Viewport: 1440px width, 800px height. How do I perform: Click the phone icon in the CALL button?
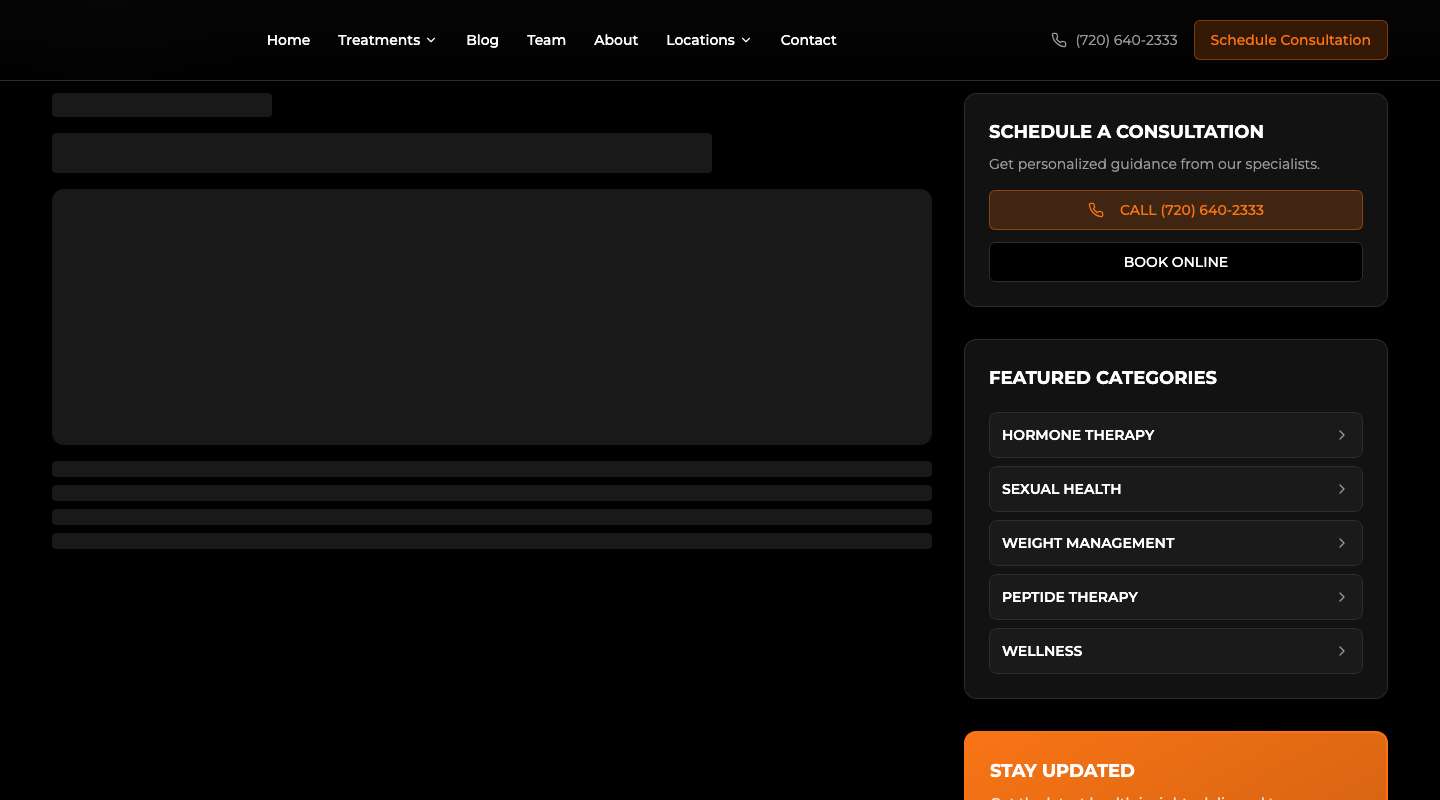1096,210
